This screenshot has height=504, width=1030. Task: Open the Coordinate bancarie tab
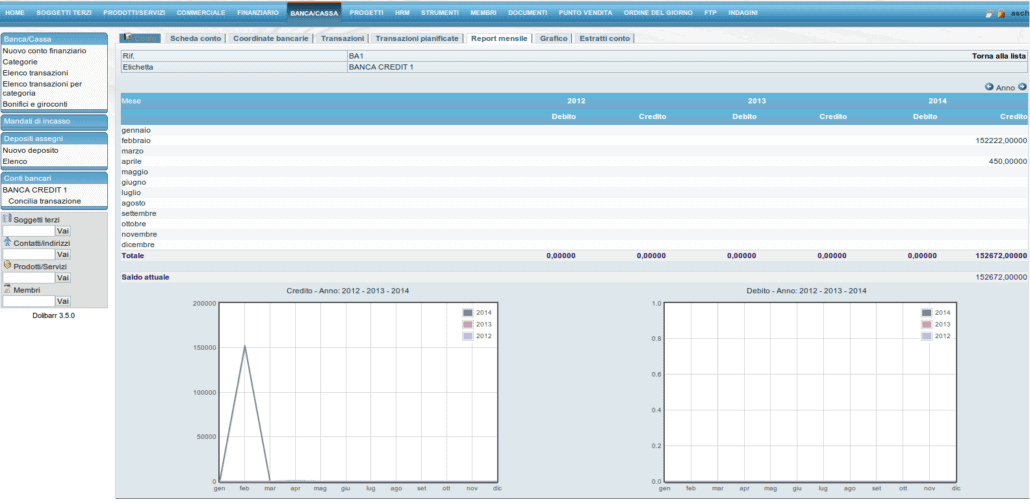pyautogui.click(x=270, y=38)
